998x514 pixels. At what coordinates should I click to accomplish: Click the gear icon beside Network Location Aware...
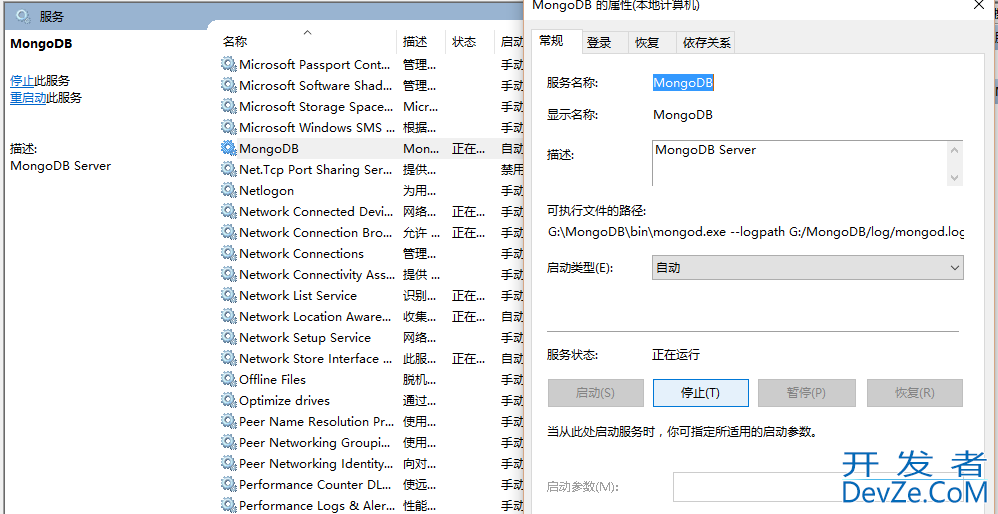tap(228, 316)
